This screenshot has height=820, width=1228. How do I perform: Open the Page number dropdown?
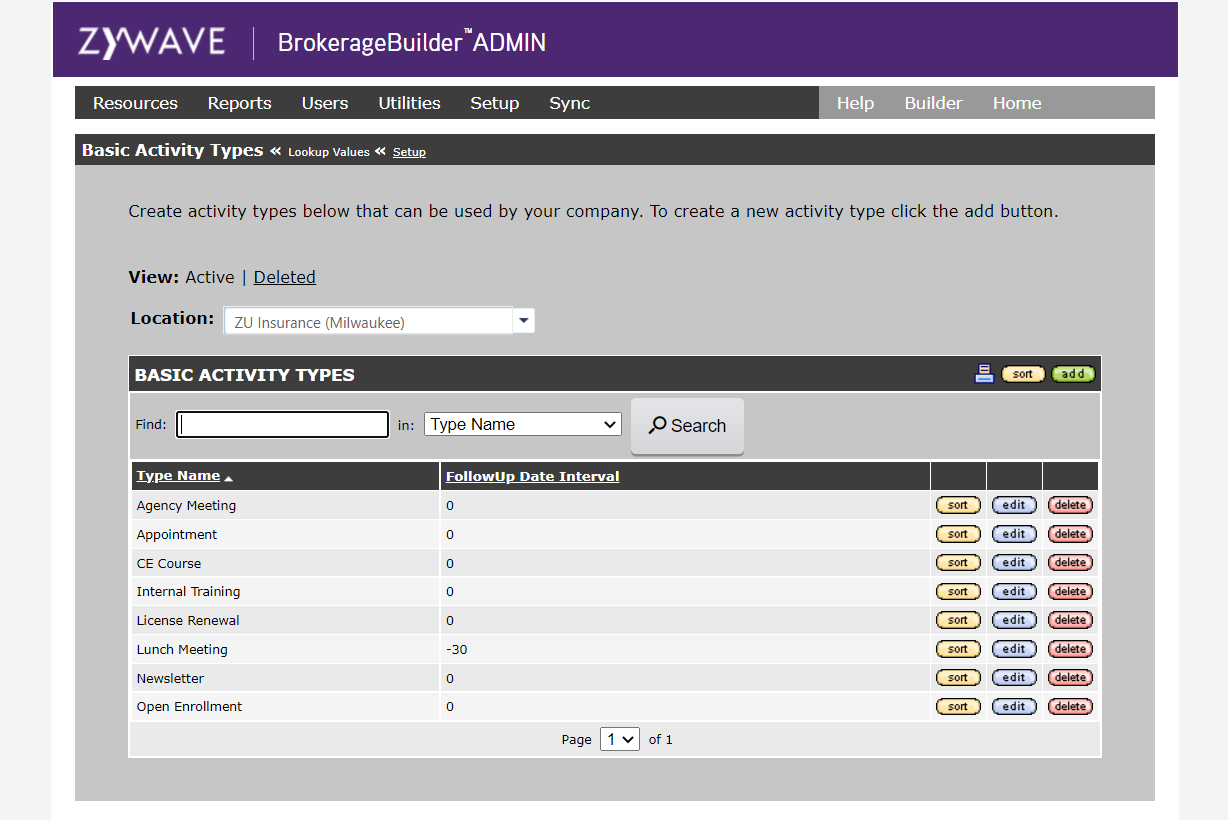pos(619,738)
